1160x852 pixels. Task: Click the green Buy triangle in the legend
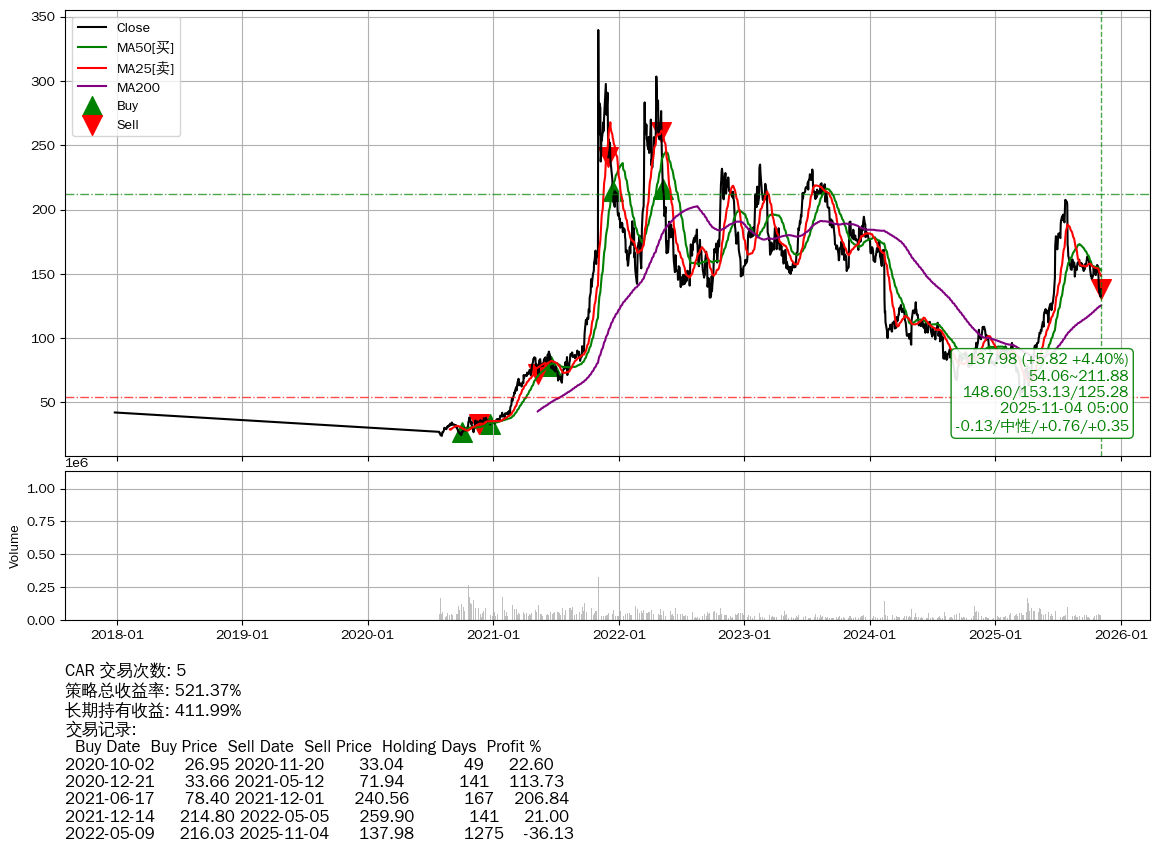(x=92, y=107)
